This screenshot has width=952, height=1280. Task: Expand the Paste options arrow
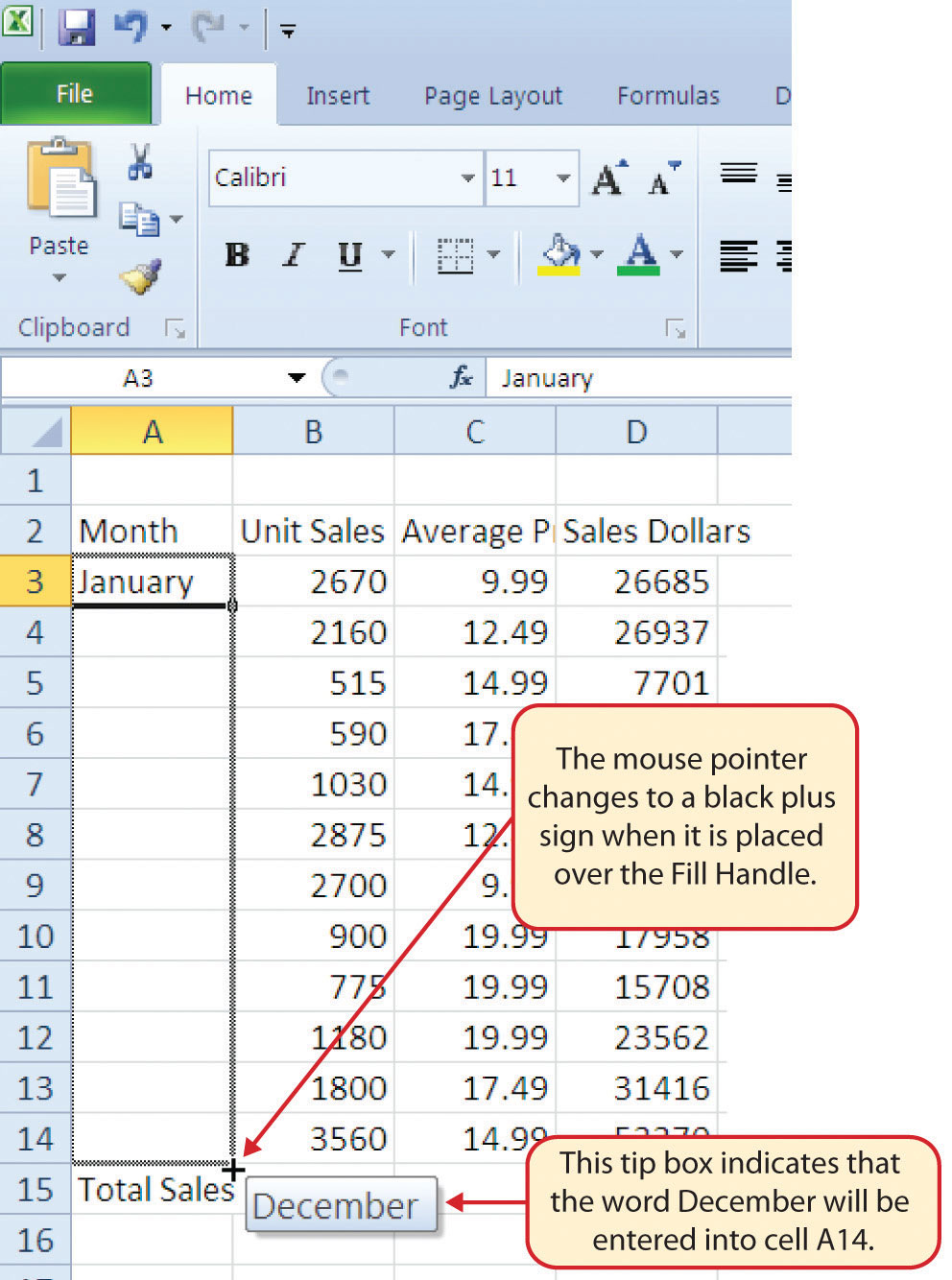tap(59, 278)
